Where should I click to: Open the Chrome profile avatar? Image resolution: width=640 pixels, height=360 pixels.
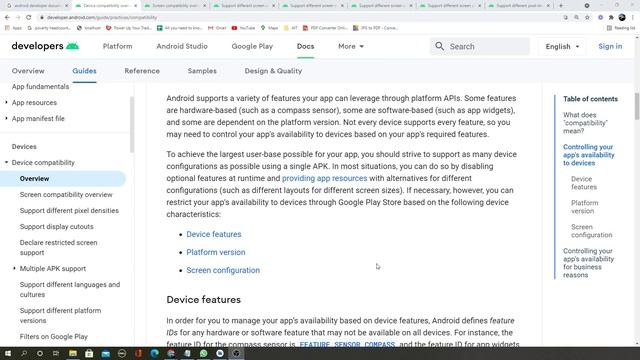[x=622, y=18]
